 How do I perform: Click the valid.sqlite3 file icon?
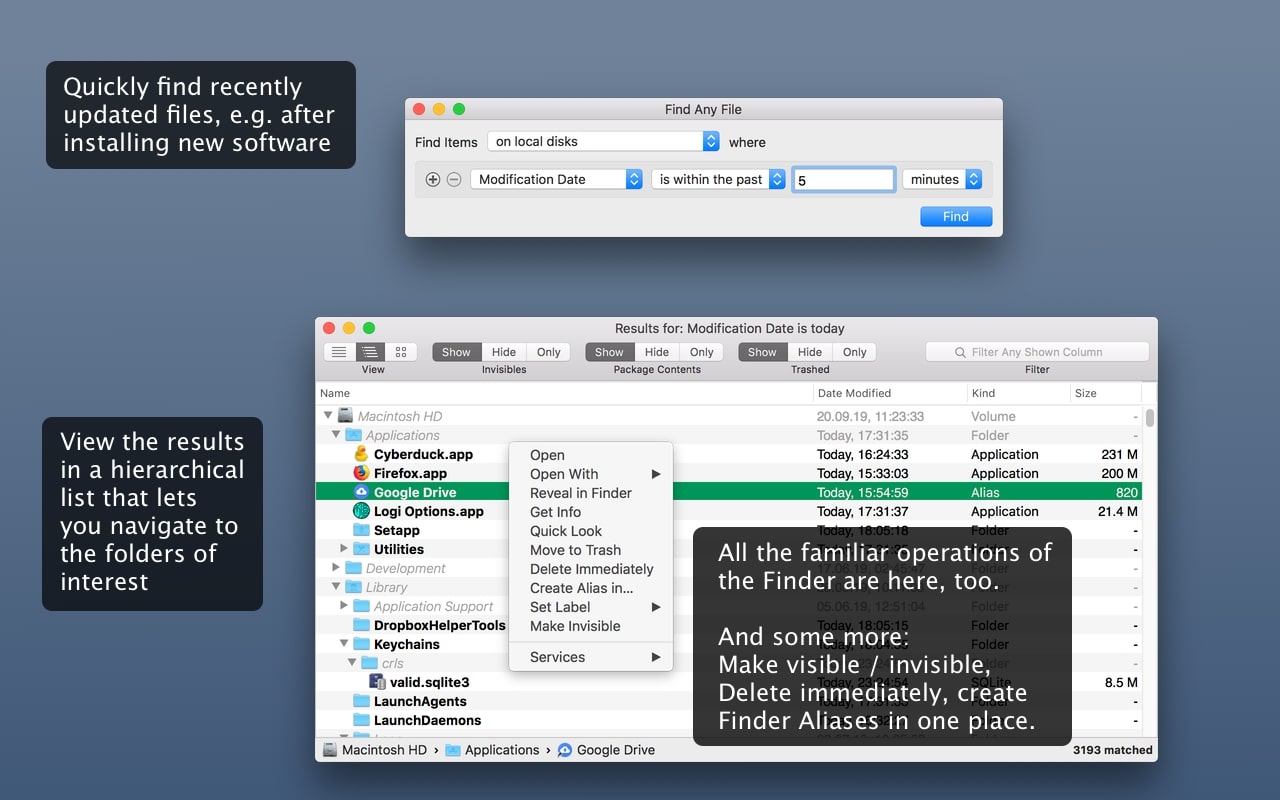pyautogui.click(x=378, y=682)
